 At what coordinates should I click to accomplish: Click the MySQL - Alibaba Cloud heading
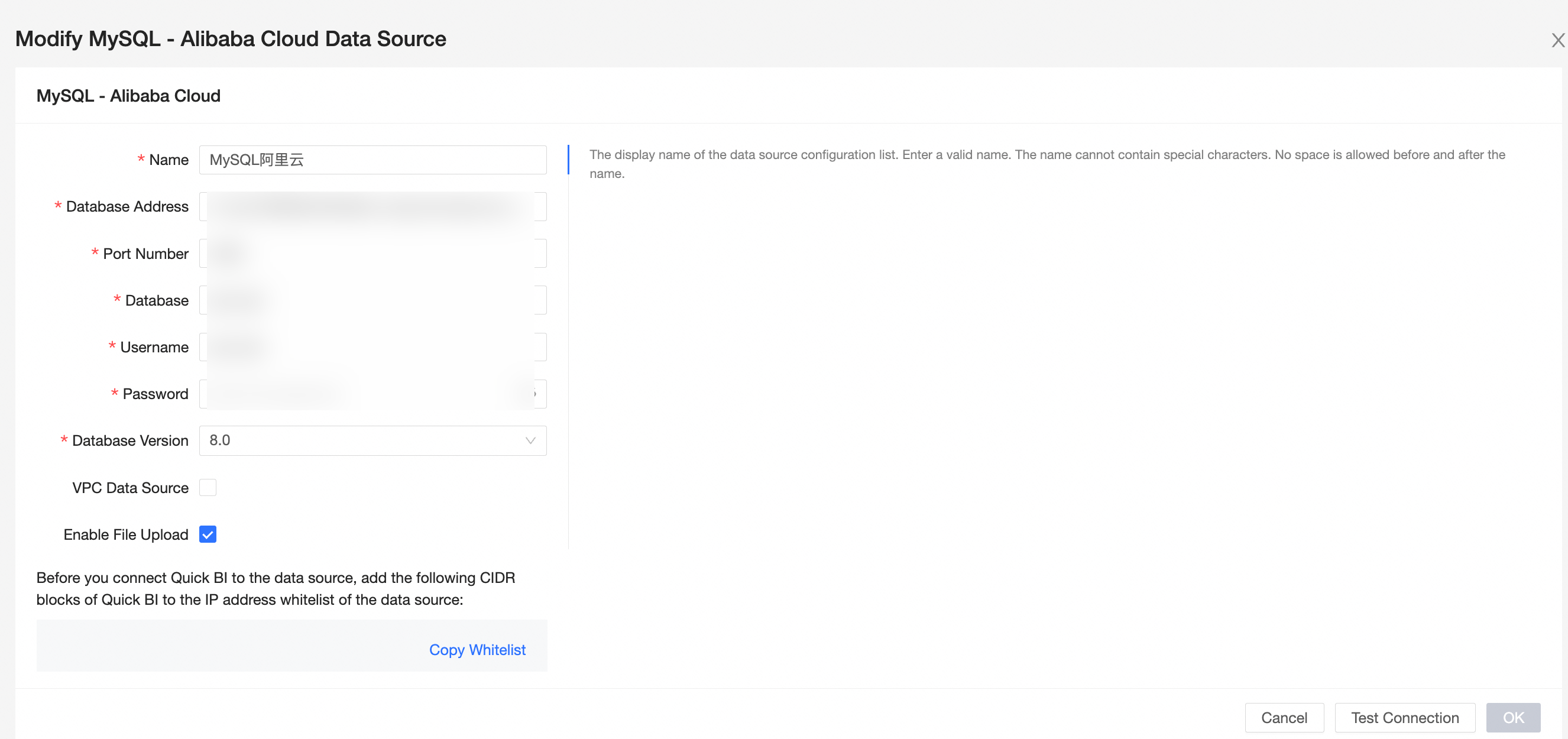128,96
